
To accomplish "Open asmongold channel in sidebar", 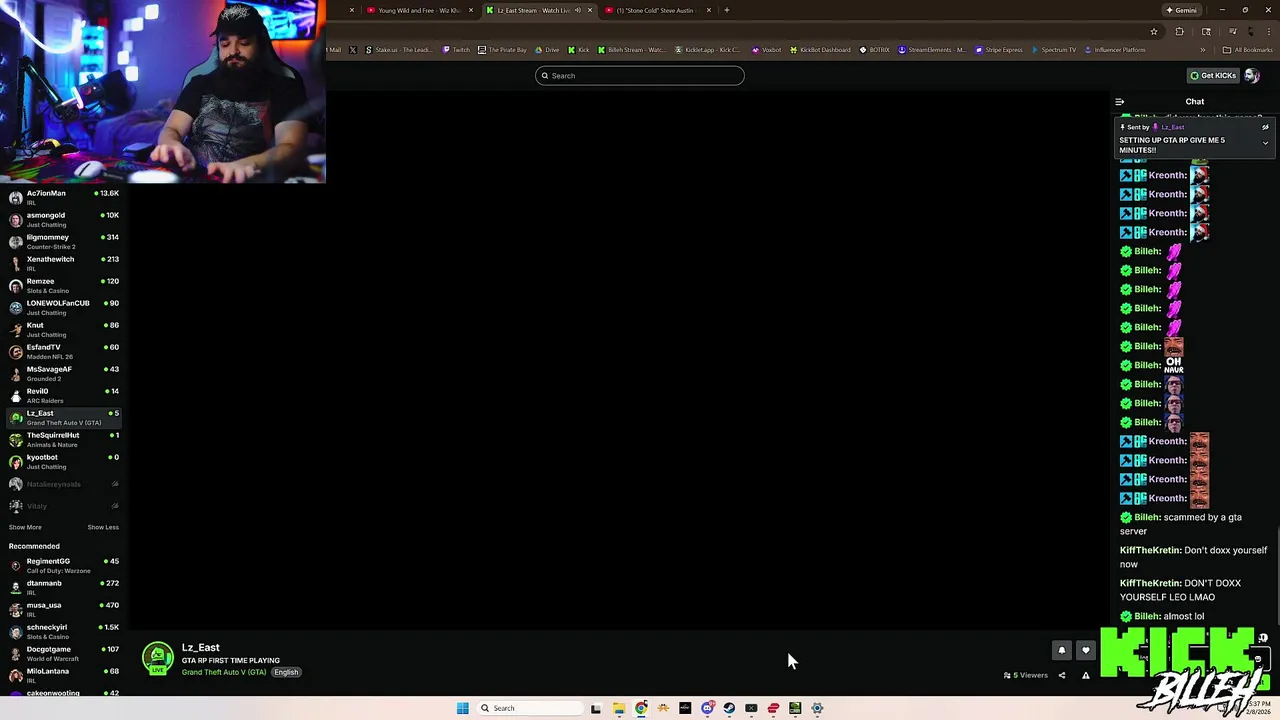I will (x=62, y=219).
